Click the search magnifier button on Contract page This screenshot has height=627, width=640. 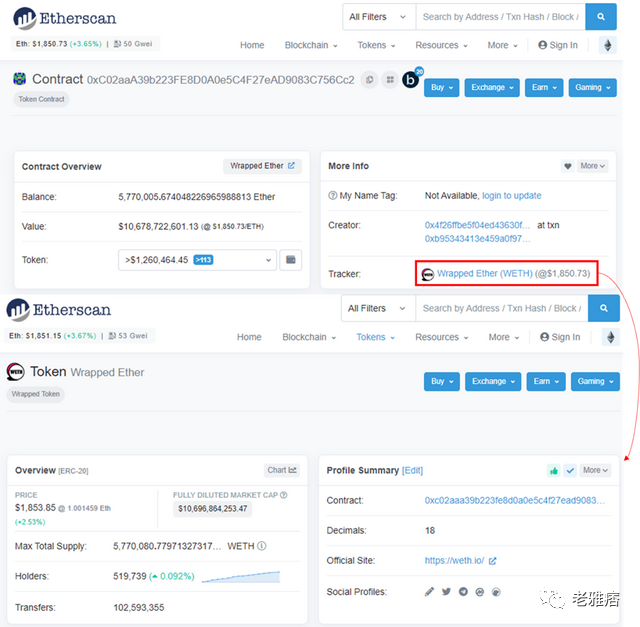click(x=600, y=17)
